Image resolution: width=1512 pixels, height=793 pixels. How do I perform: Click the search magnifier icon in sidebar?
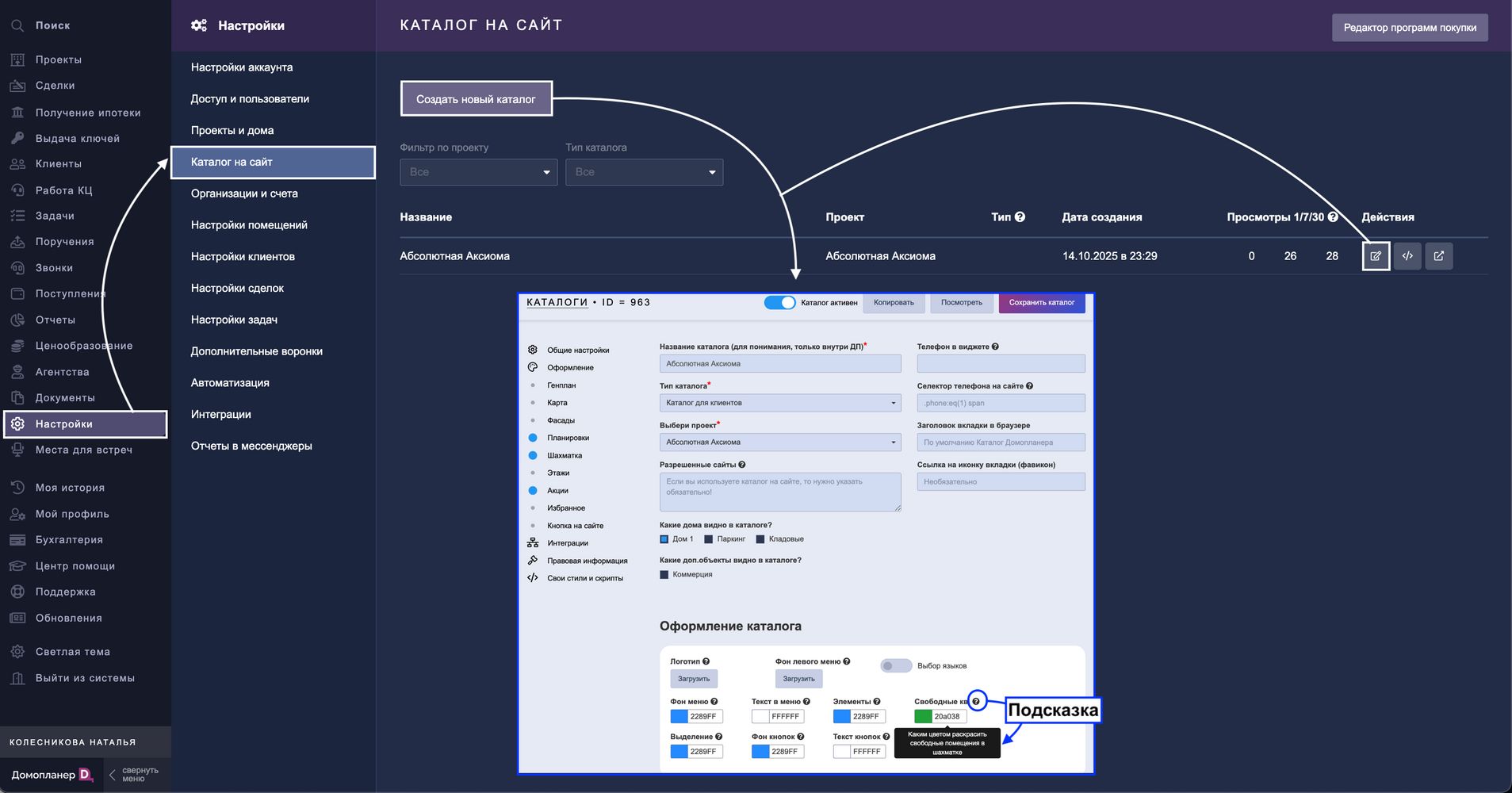17,25
